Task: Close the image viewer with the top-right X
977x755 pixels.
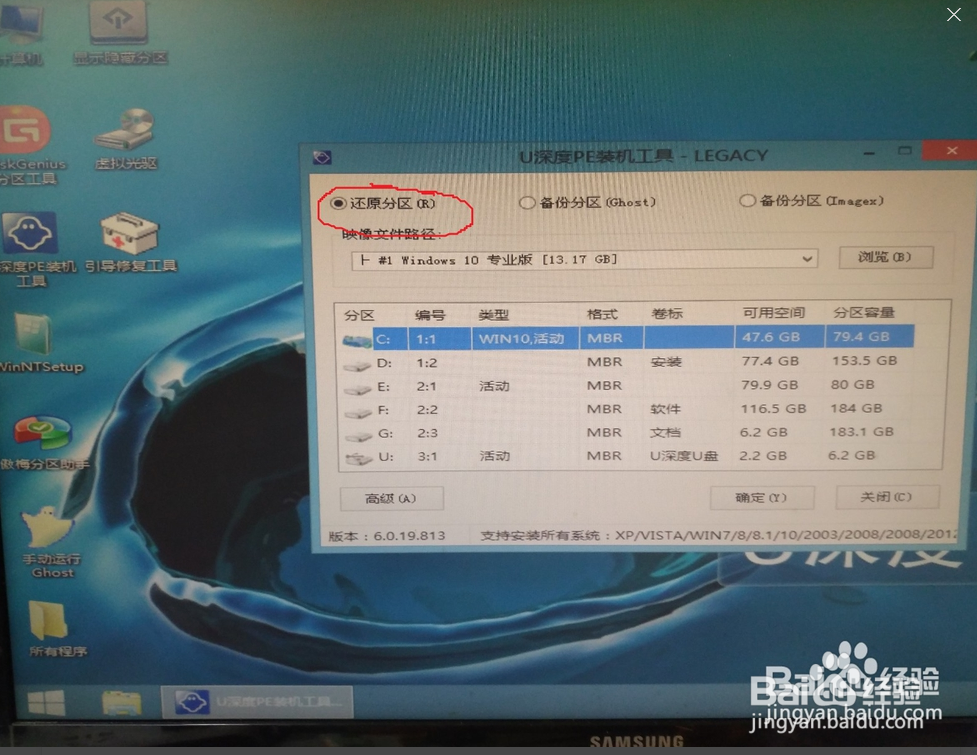Action: pos(953,14)
